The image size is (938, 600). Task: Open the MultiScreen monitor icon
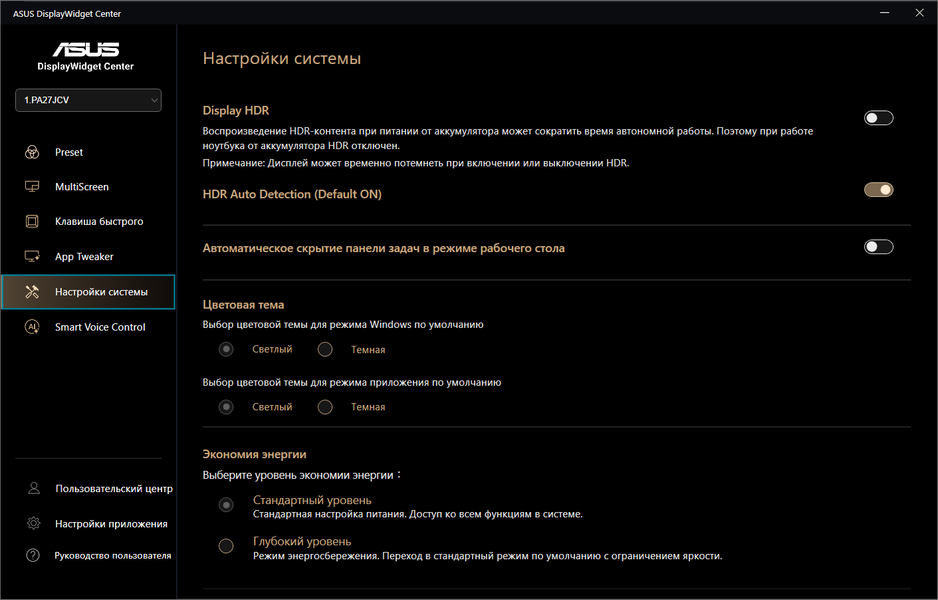(33, 187)
